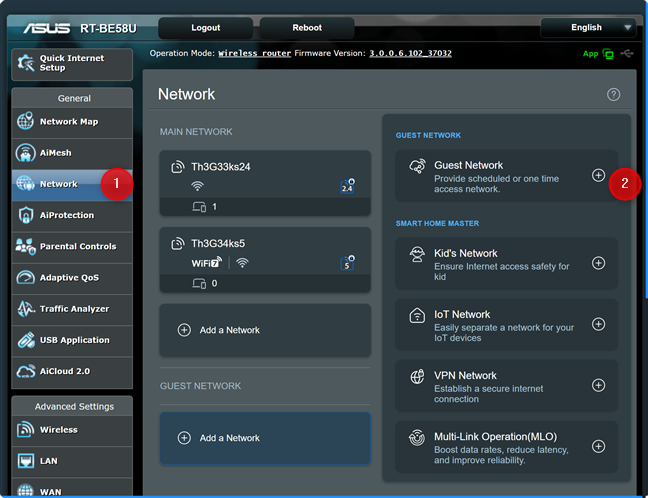Click the connected devices icon under Th3G34ks5
Screen dimensions: 648x498
[x=199, y=284]
